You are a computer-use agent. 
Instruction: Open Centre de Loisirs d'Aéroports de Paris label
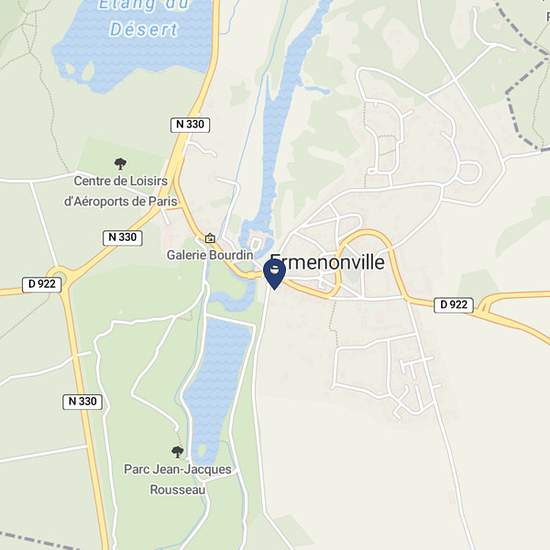coord(121,191)
